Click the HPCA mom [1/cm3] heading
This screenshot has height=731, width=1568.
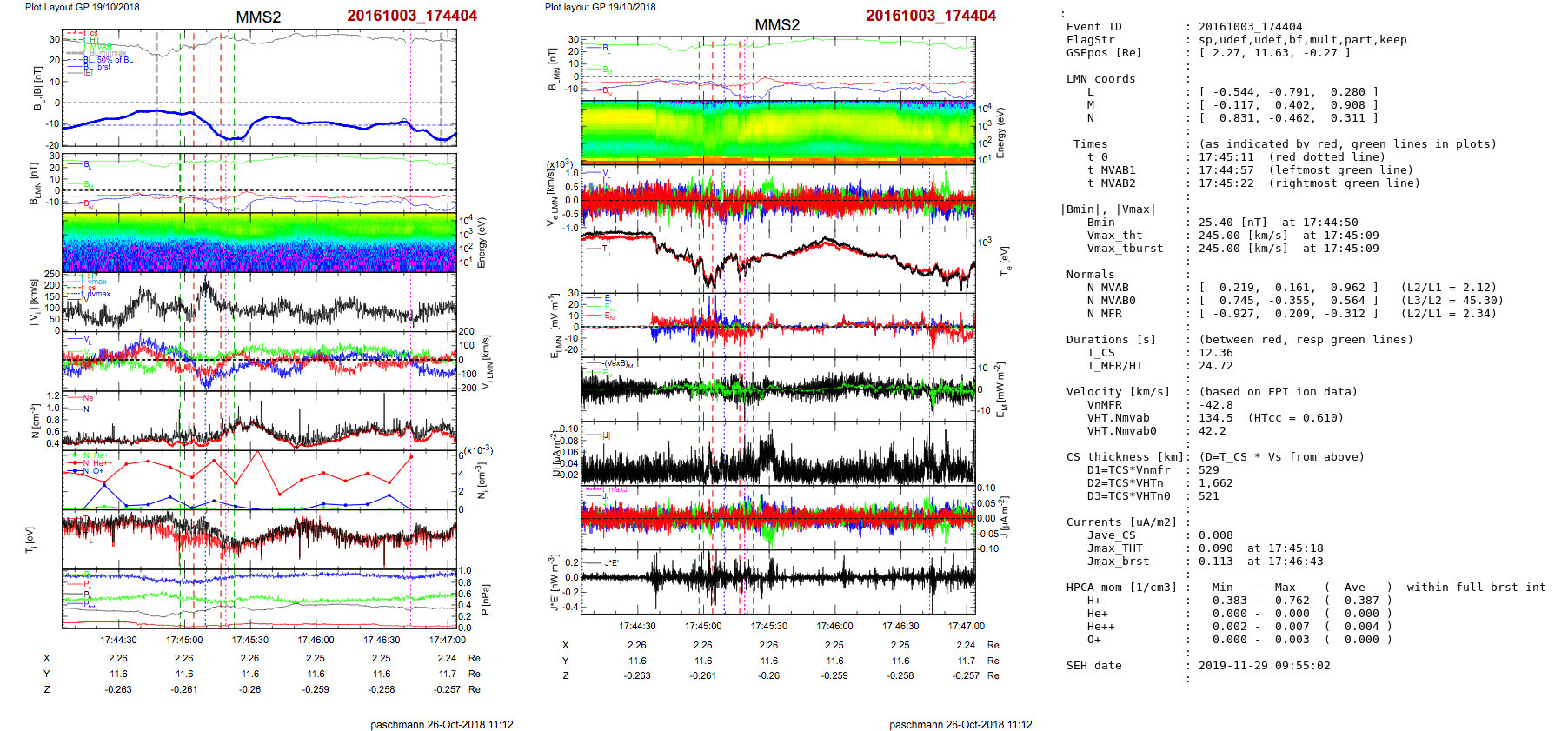1121,588
